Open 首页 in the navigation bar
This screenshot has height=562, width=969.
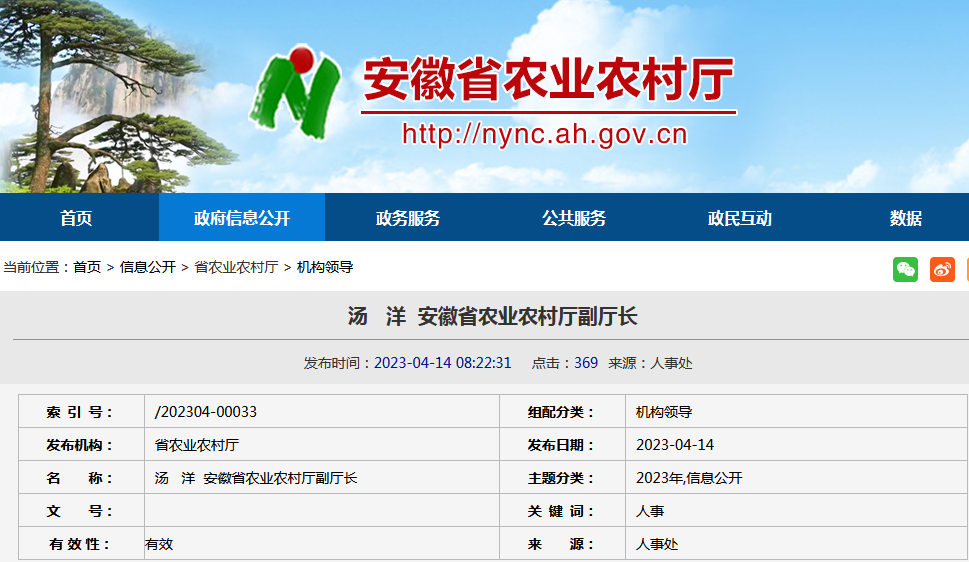pyautogui.click(x=76, y=218)
